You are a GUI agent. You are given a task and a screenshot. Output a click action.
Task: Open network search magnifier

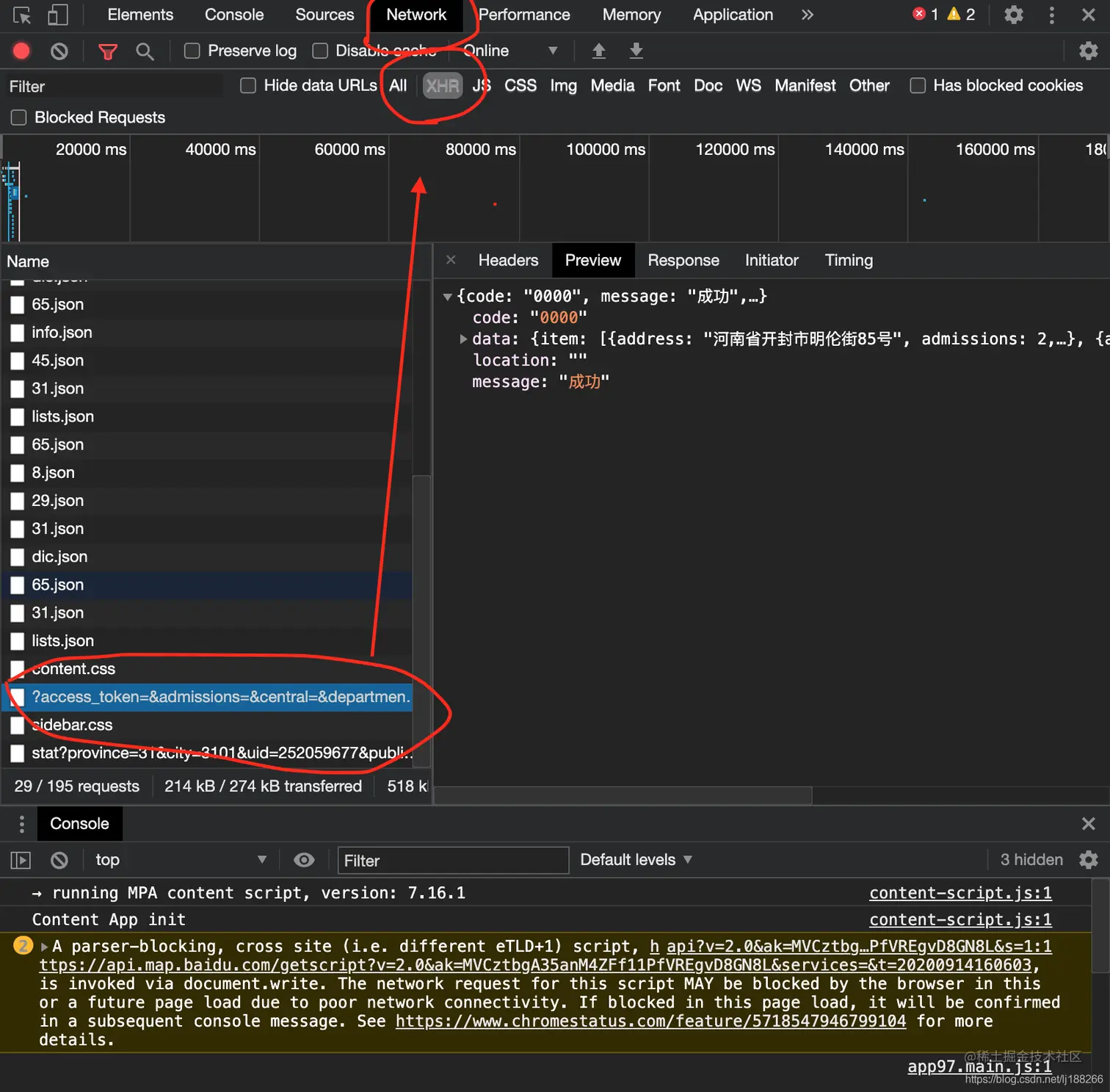pyautogui.click(x=145, y=51)
